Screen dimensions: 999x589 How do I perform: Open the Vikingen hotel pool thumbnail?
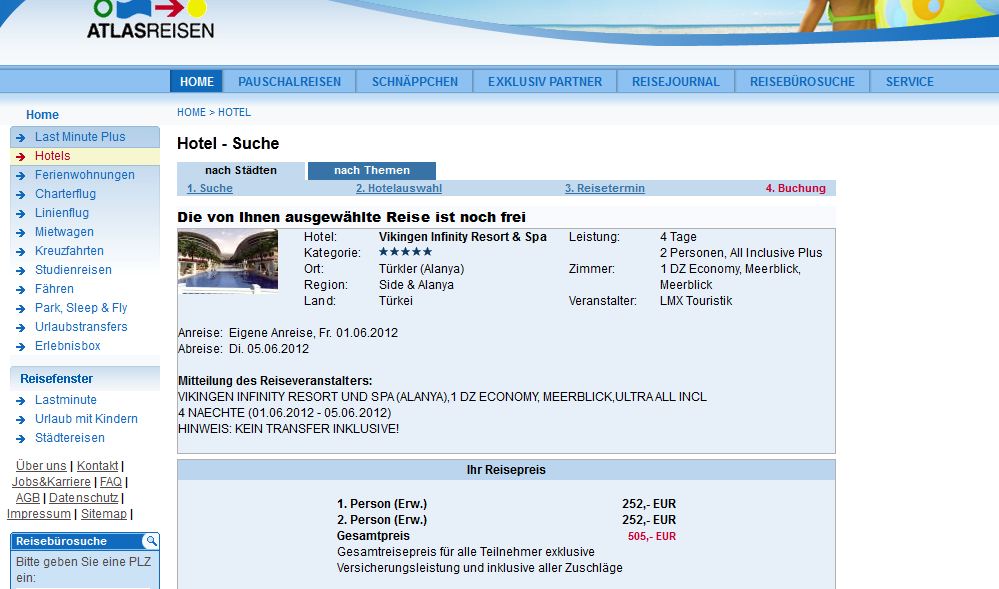[x=228, y=262]
